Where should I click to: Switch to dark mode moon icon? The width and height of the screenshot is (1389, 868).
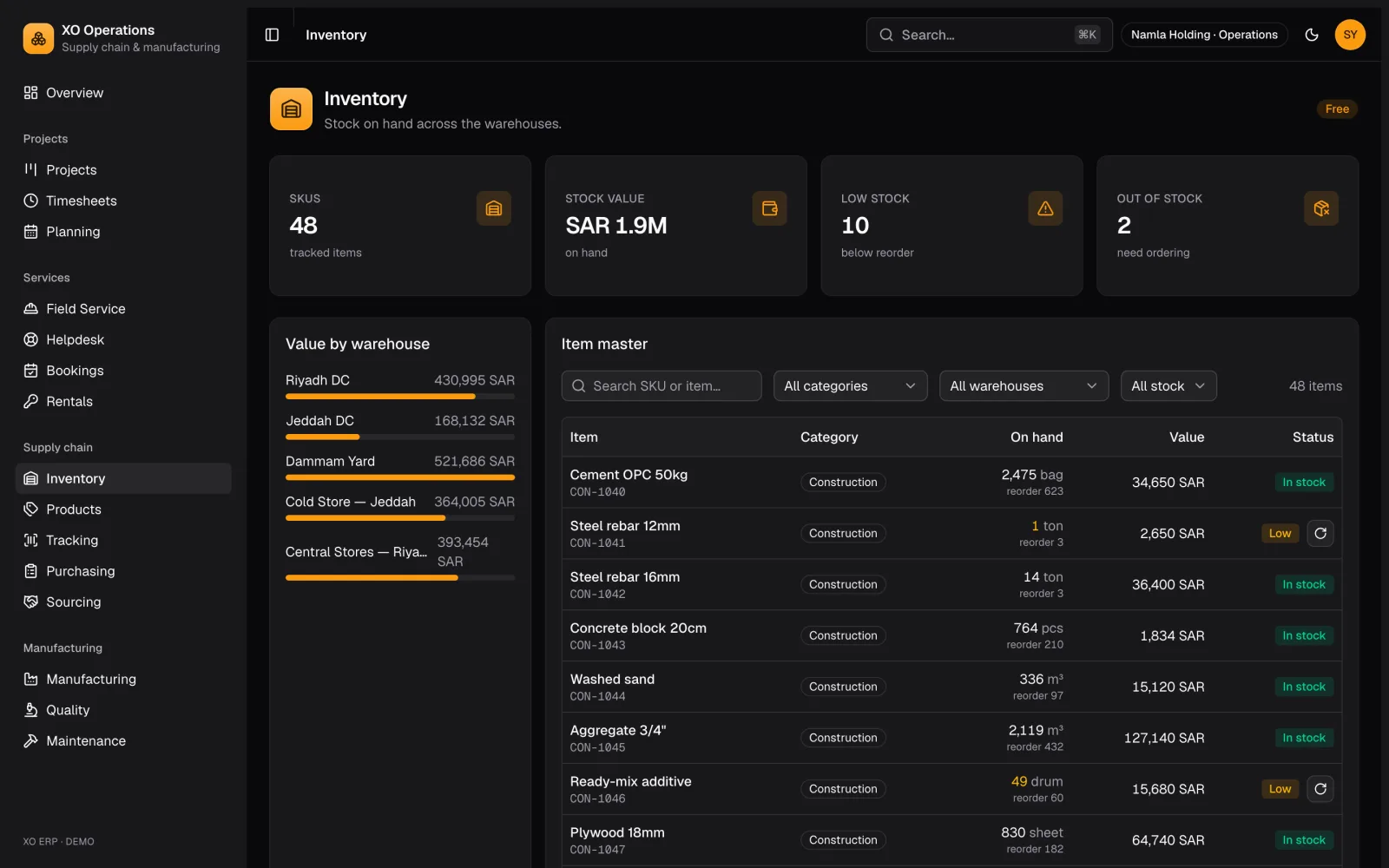pos(1312,35)
